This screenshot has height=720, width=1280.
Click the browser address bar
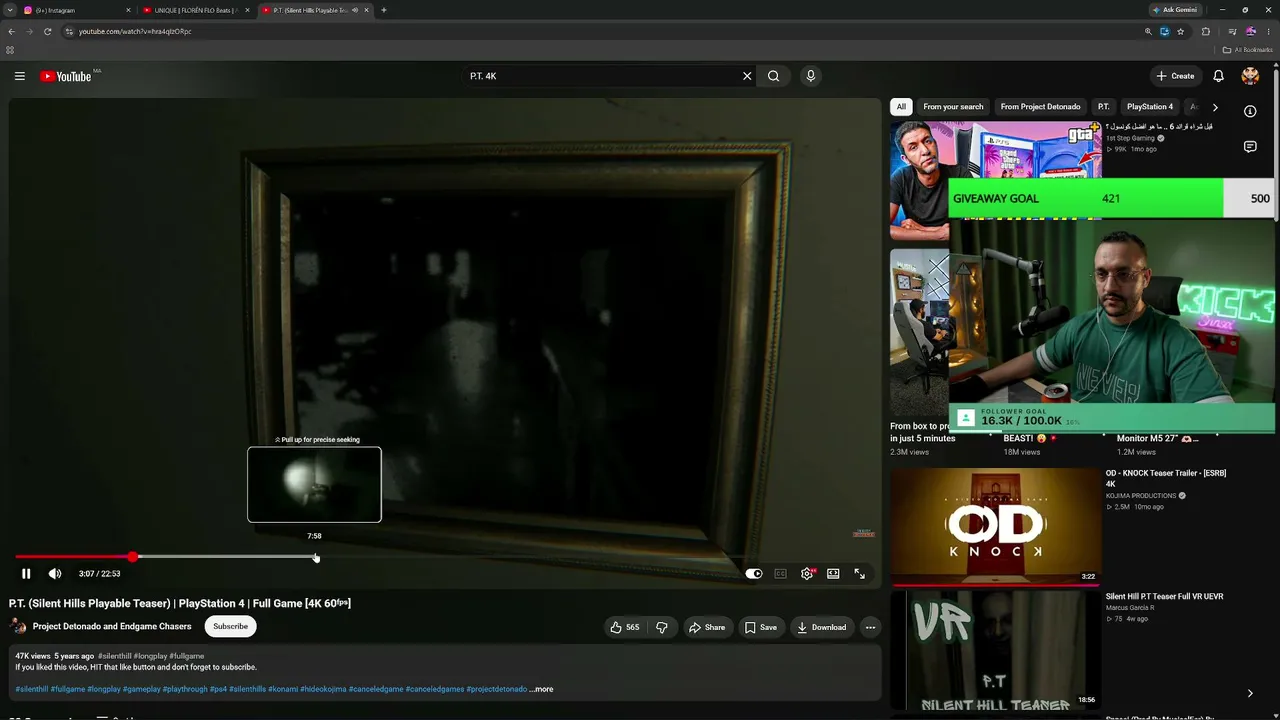600,31
